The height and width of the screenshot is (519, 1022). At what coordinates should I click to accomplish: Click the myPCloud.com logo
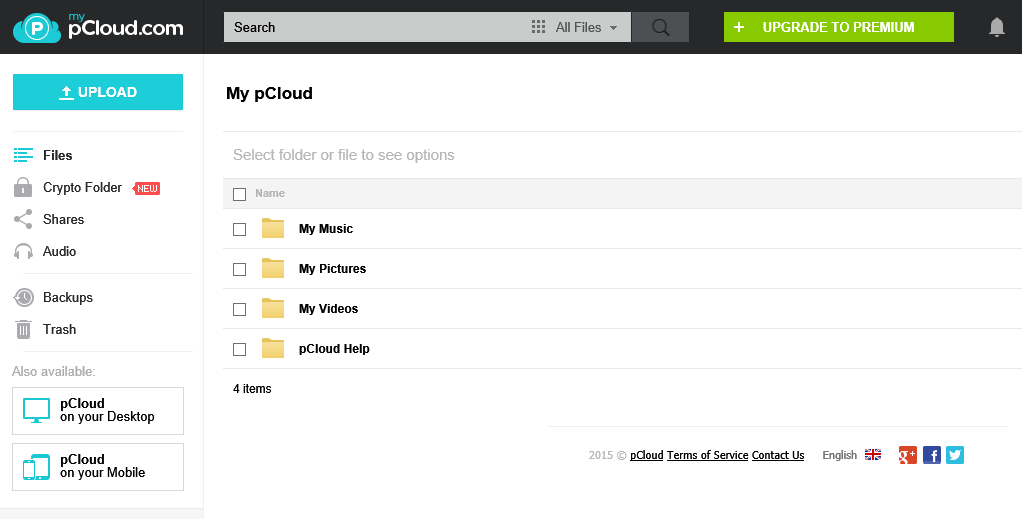tap(98, 27)
